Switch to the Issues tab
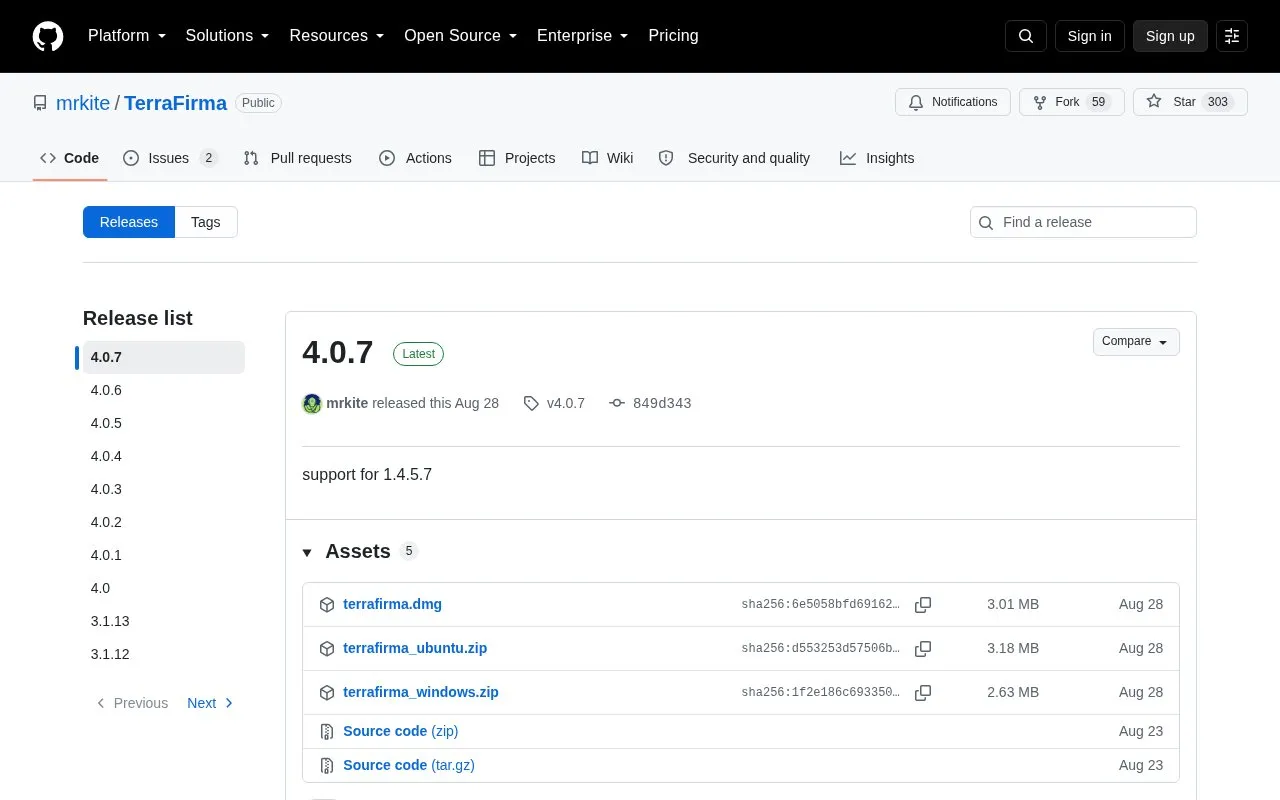Viewport: 1280px width, 800px height. [x=171, y=158]
